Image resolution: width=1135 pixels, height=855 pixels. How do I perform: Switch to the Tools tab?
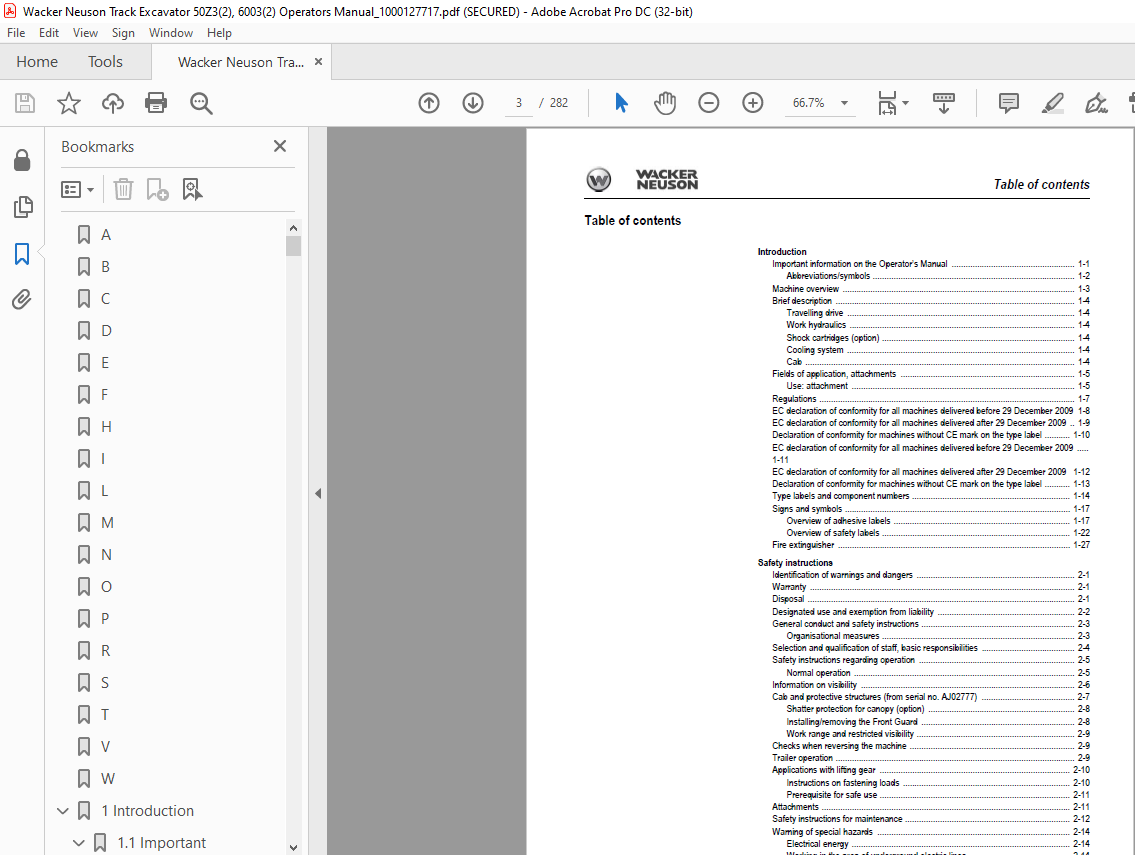106,62
